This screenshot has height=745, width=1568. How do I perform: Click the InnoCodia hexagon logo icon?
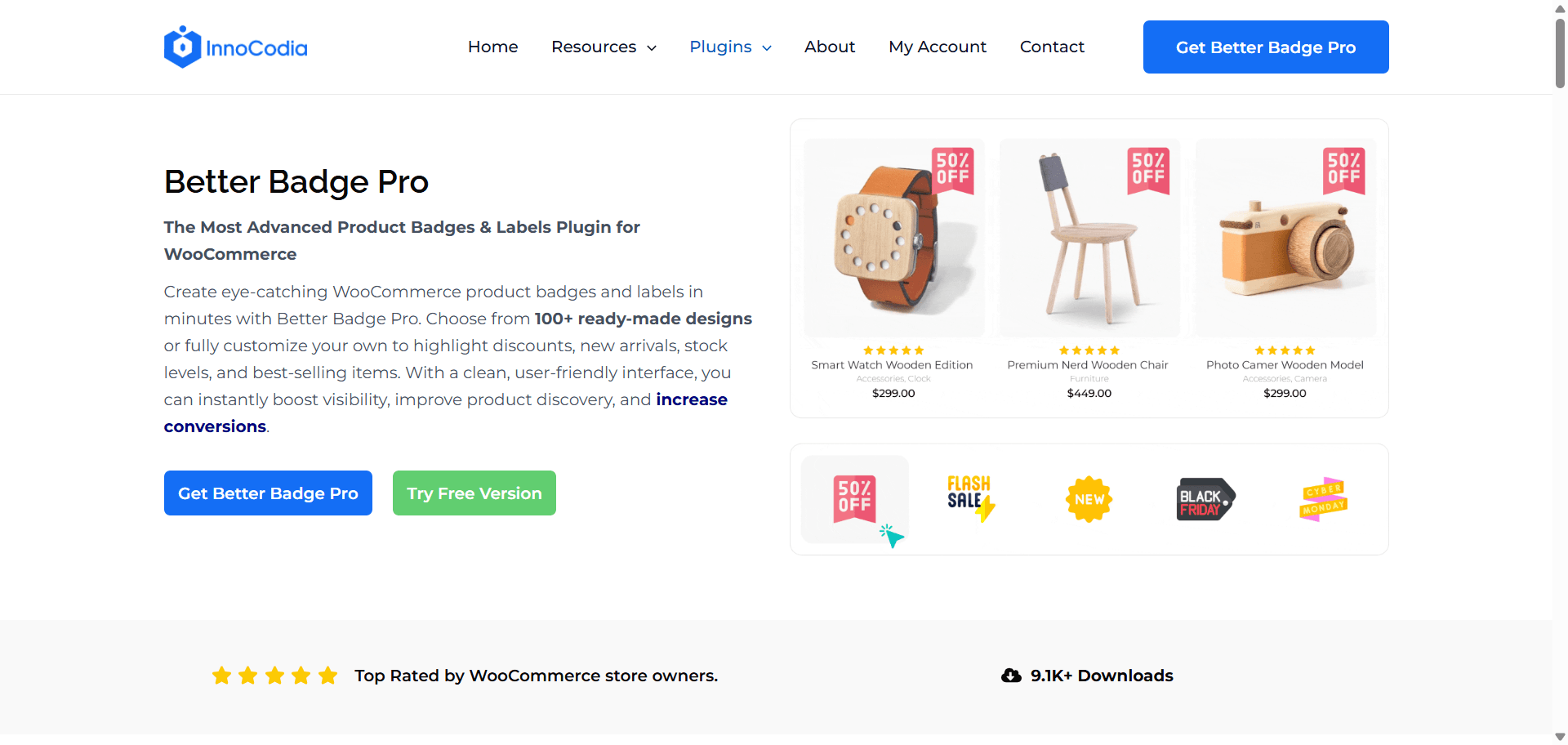click(x=182, y=47)
